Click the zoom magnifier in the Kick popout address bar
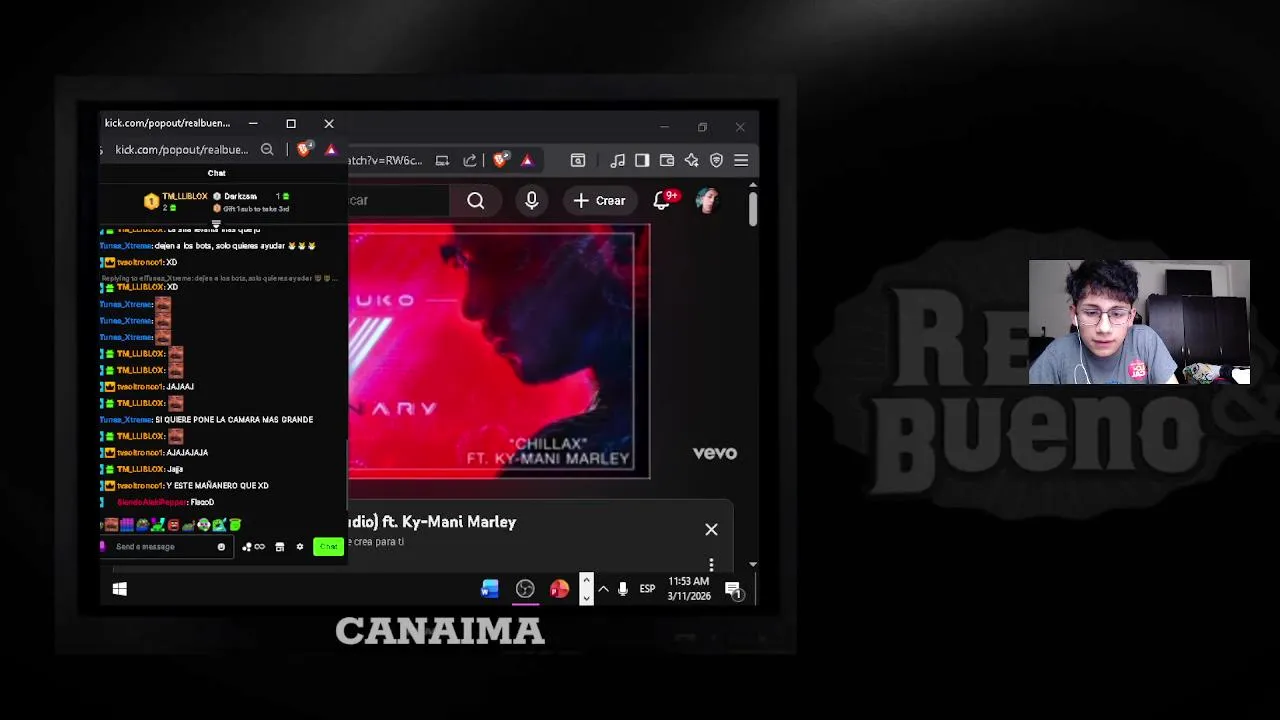 pyautogui.click(x=267, y=150)
